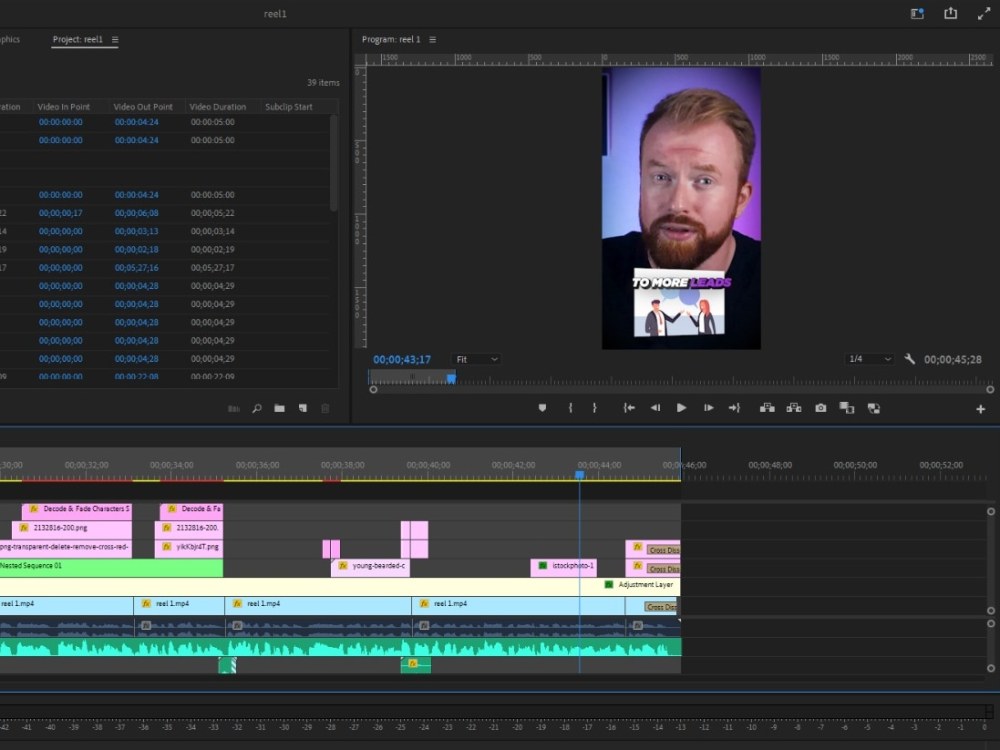Click the Mark In bracket icon

[570, 408]
